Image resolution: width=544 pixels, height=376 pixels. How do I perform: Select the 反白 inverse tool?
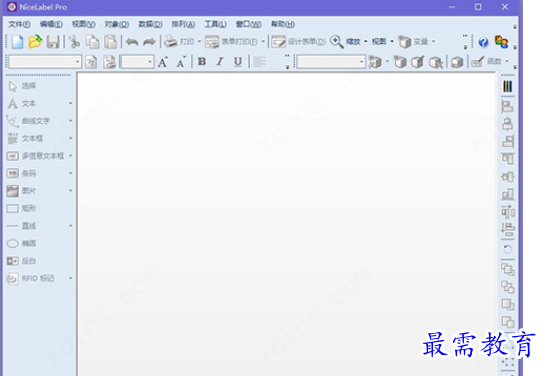click(x=22, y=261)
